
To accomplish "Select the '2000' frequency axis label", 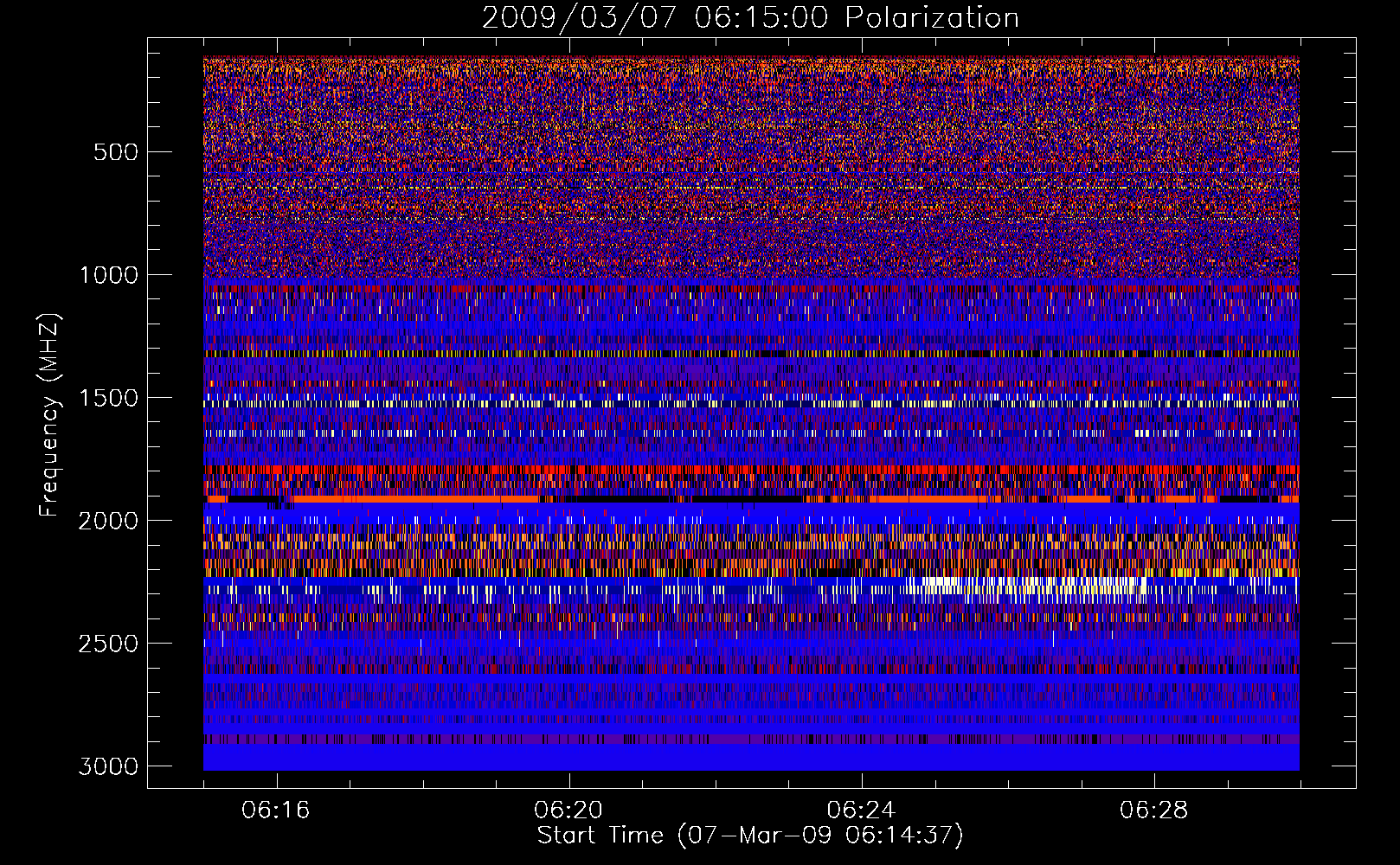I will (x=109, y=521).
